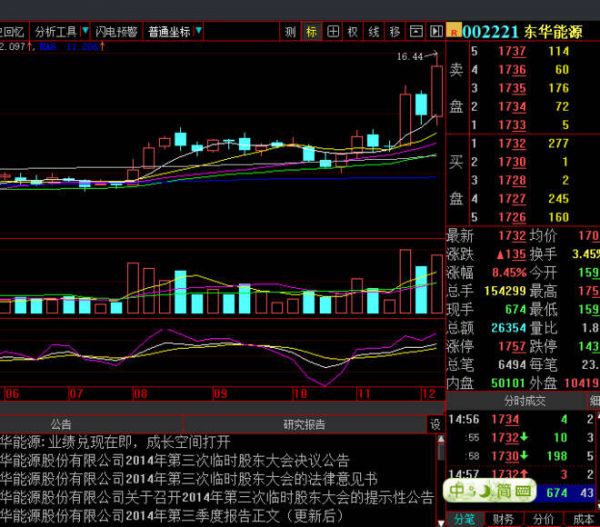Click the 分时成交 panel header
600x527 pixels.
524,401
